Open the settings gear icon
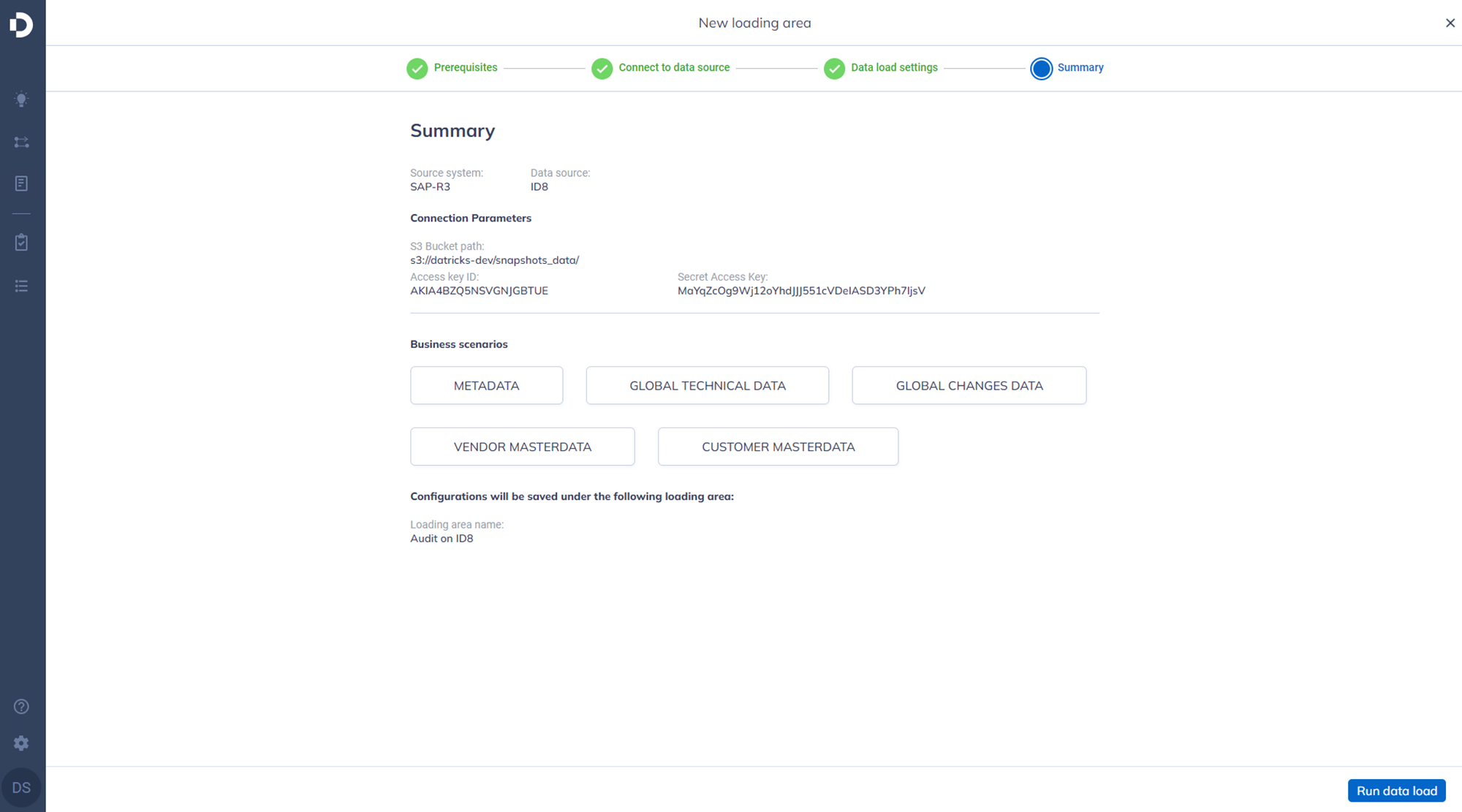 pyautogui.click(x=21, y=743)
